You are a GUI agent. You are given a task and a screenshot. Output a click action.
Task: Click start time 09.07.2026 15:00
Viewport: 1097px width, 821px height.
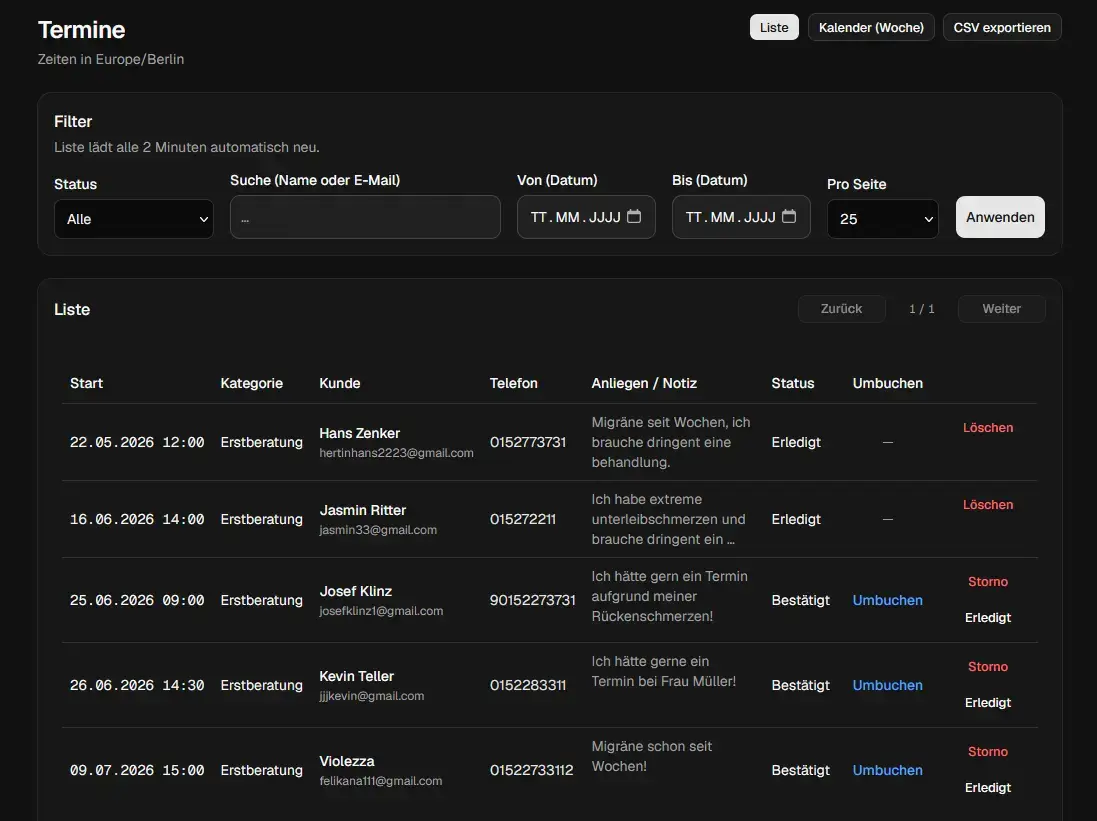tap(137, 770)
